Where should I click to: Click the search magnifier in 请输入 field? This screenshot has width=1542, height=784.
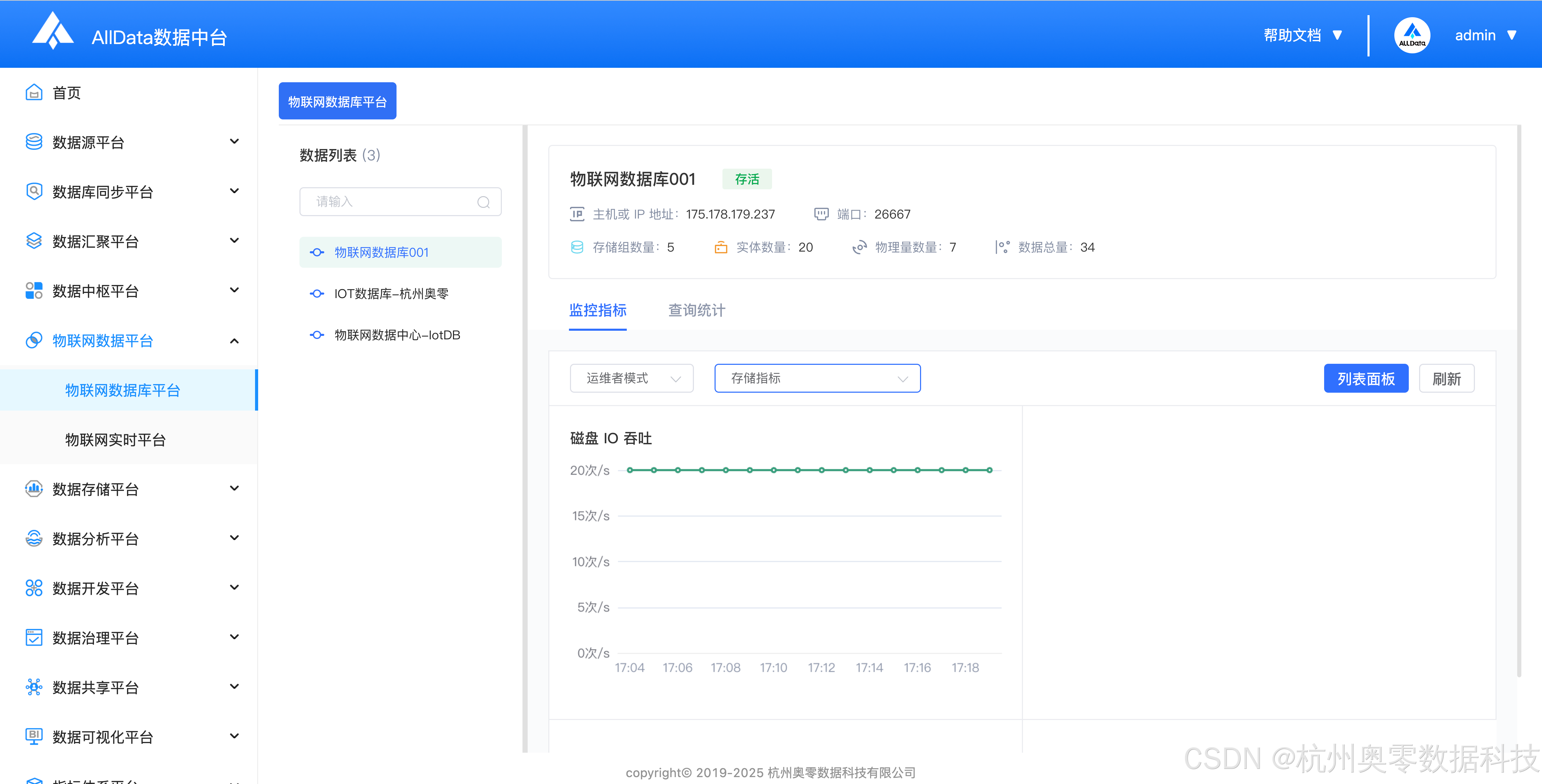tap(483, 202)
